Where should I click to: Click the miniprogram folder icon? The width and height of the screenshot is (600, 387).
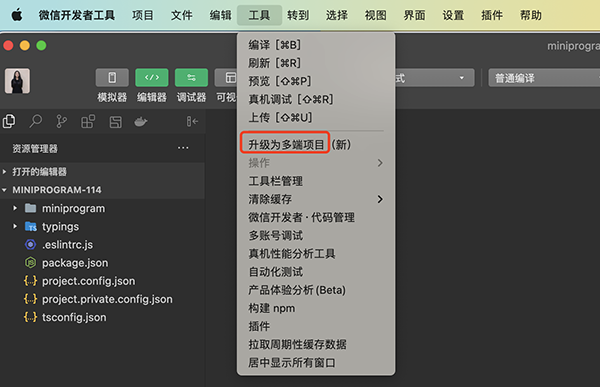click(x=31, y=208)
